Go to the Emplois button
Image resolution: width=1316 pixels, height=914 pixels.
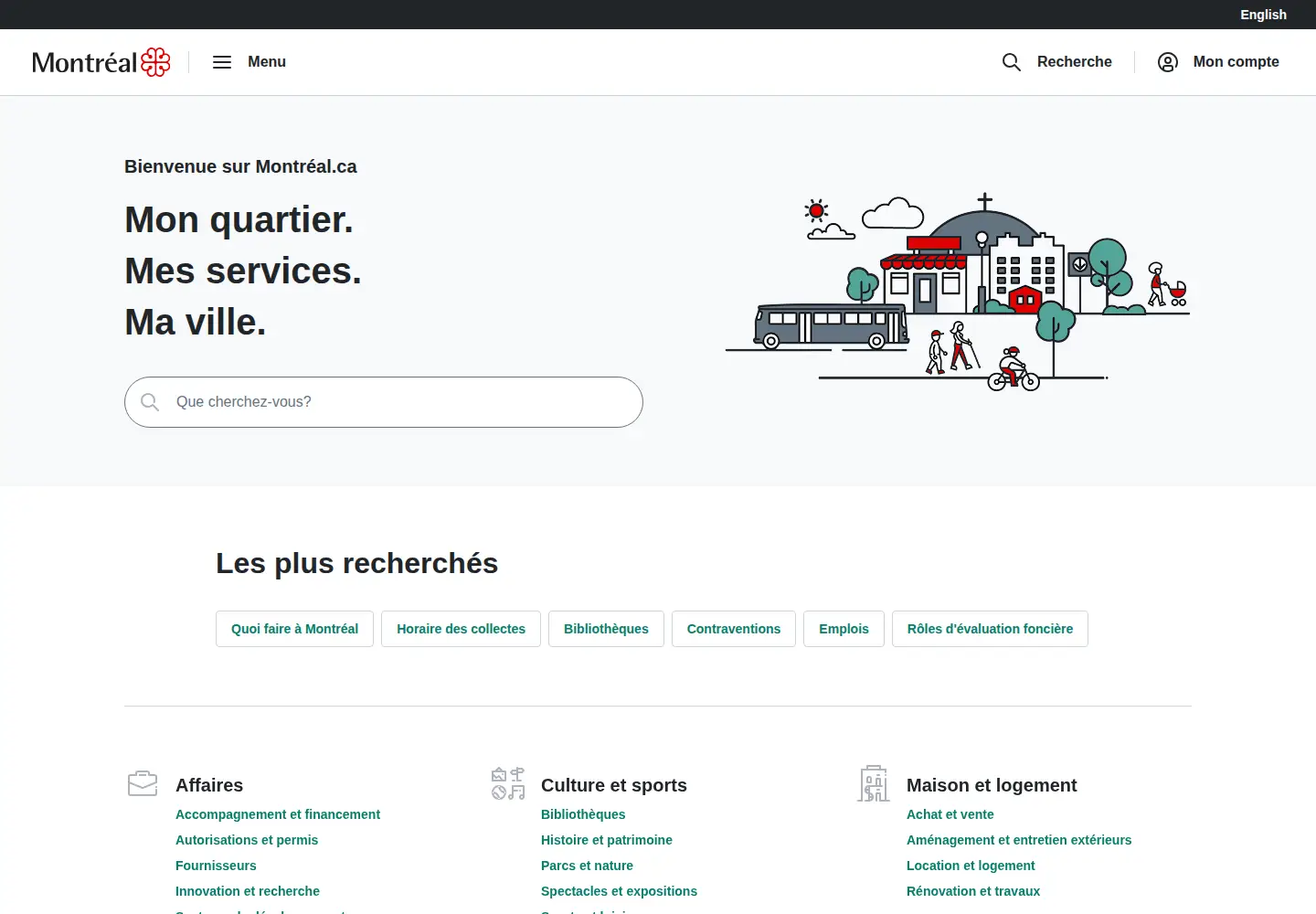point(844,629)
